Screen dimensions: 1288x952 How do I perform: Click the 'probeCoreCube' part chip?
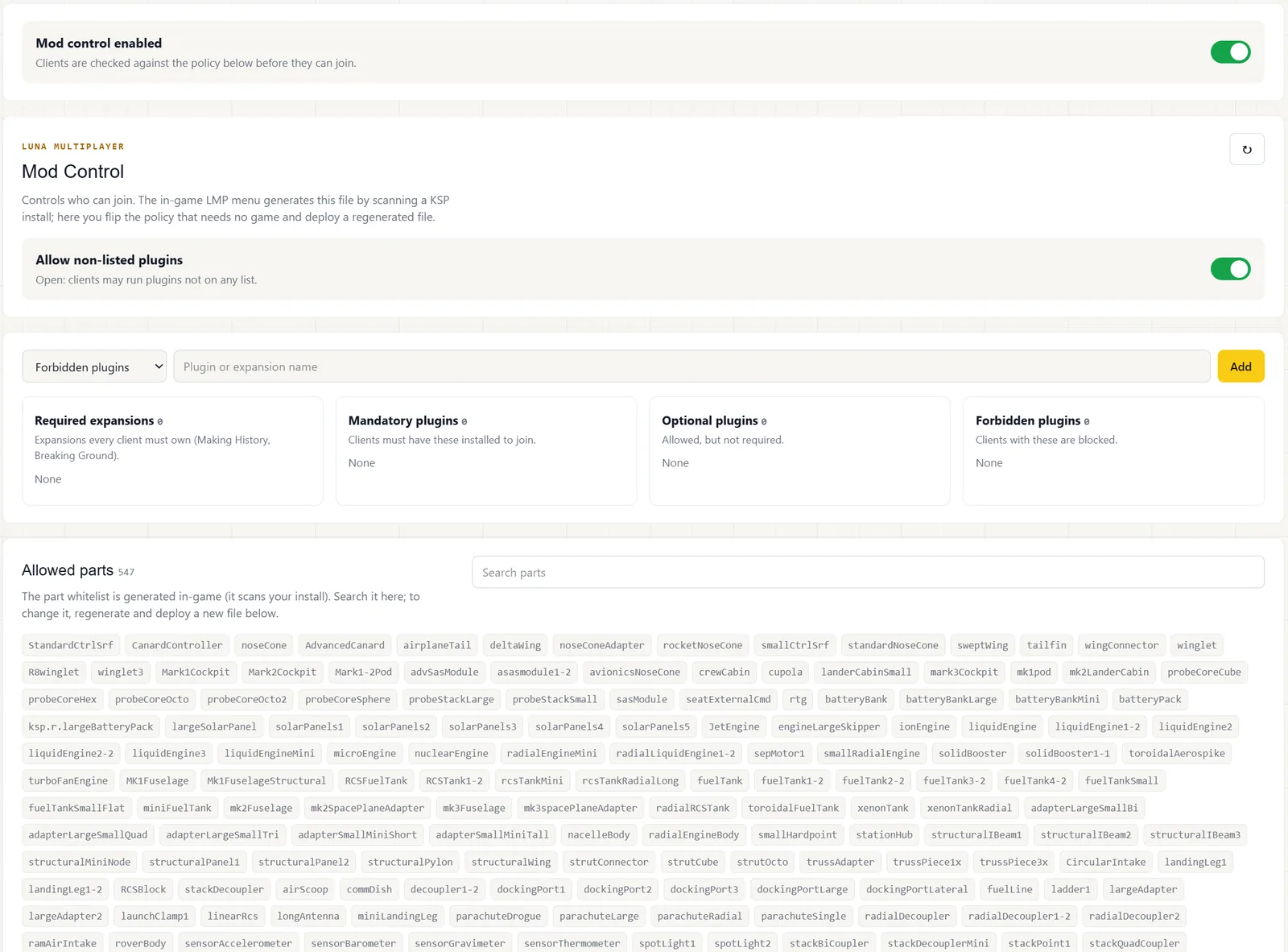pos(1204,672)
